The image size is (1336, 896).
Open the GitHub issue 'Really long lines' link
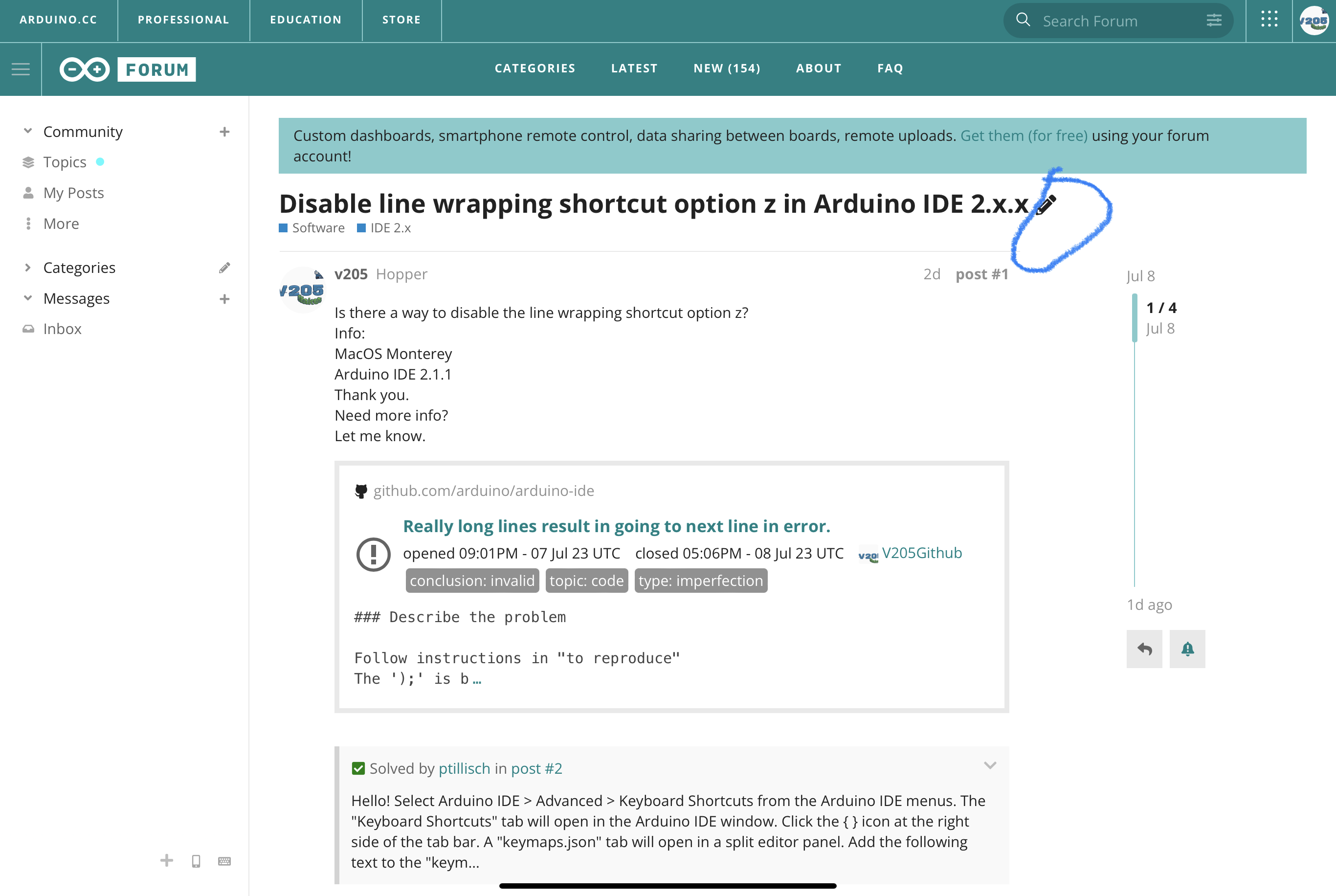616,526
